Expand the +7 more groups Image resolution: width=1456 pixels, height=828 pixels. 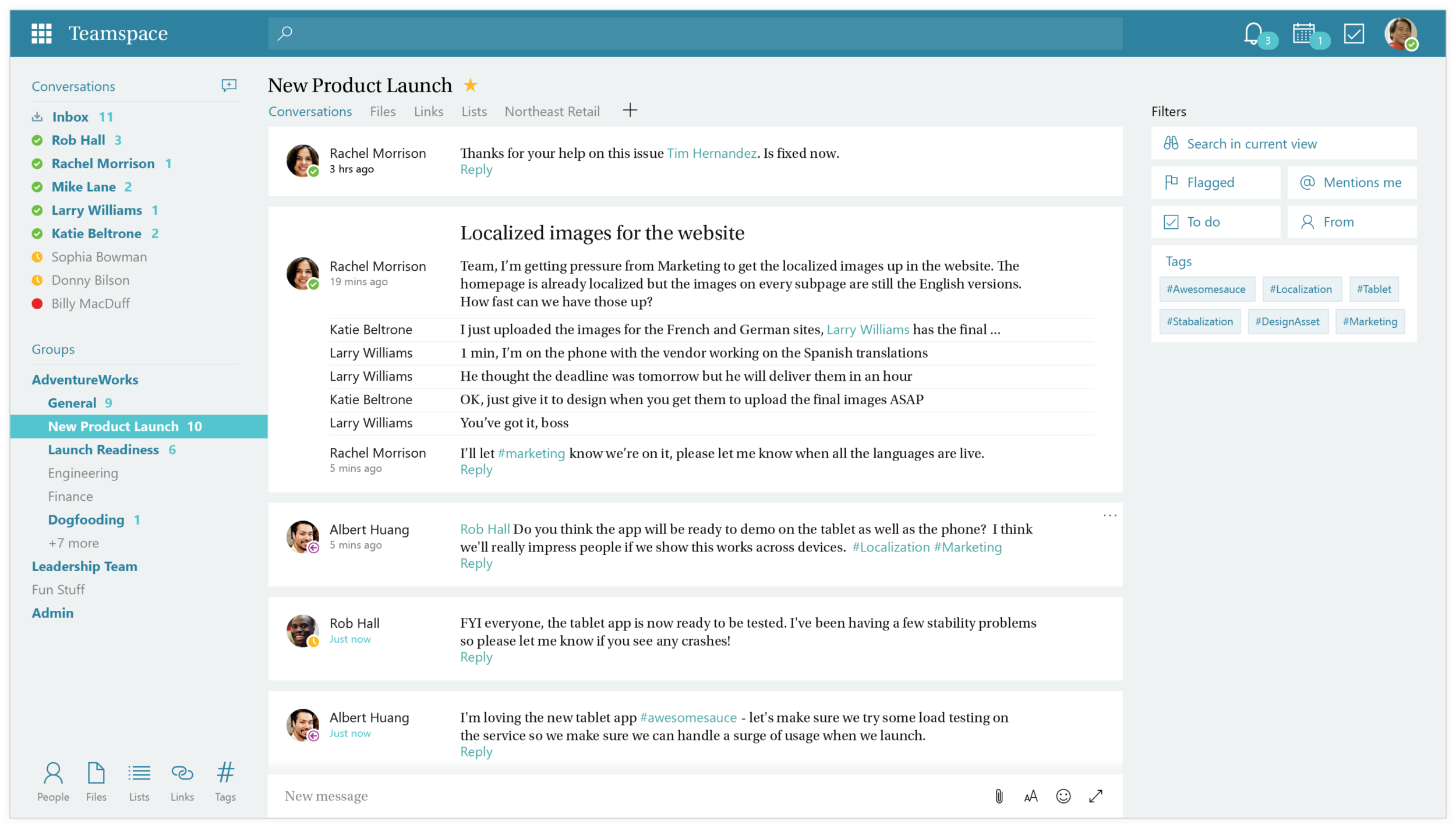73,543
